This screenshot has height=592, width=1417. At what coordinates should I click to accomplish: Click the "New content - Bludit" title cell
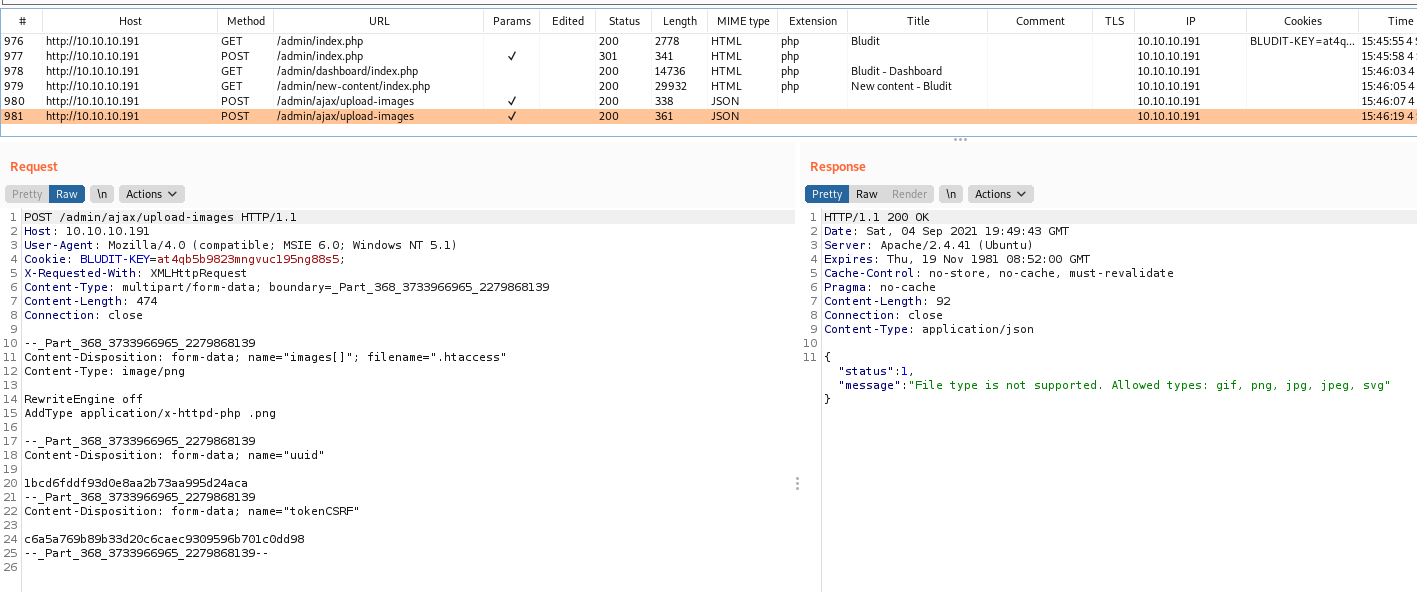[902, 86]
